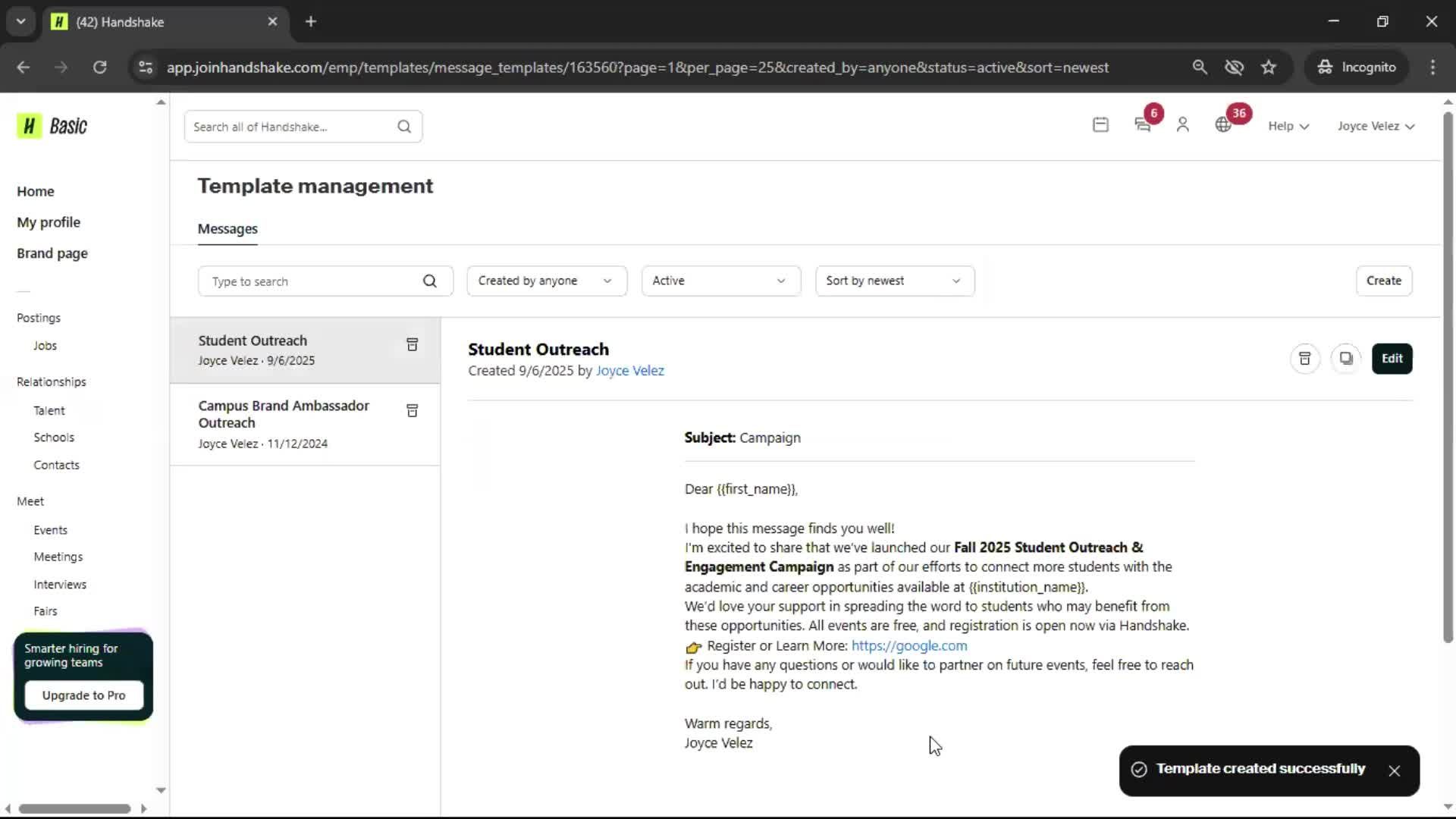The width and height of the screenshot is (1456, 819).
Task: Open browser zoom magnifier icon
Action: (x=1200, y=67)
